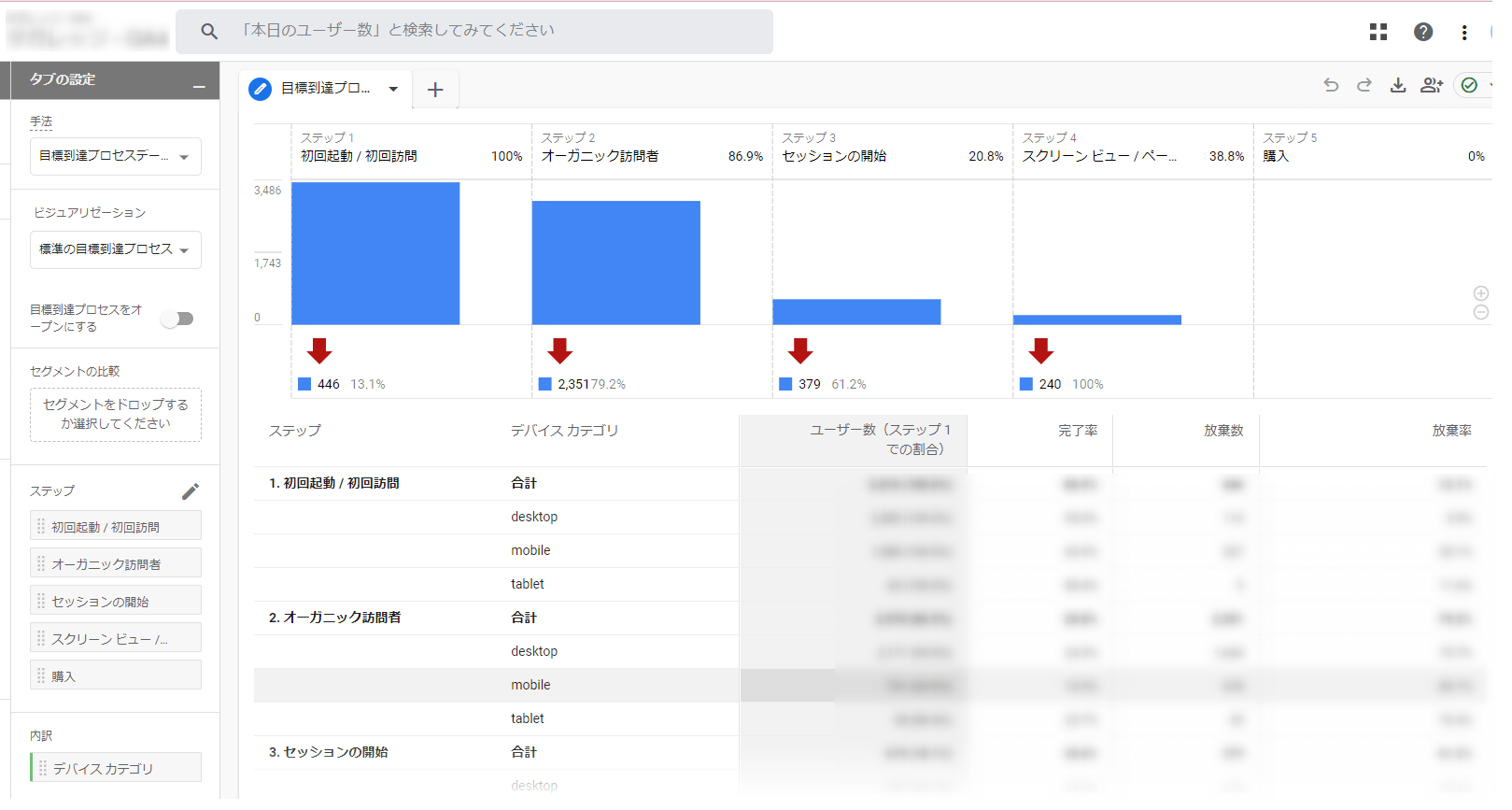
Task: Click the 放棄率 column header
Action: click(x=1451, y=431)
